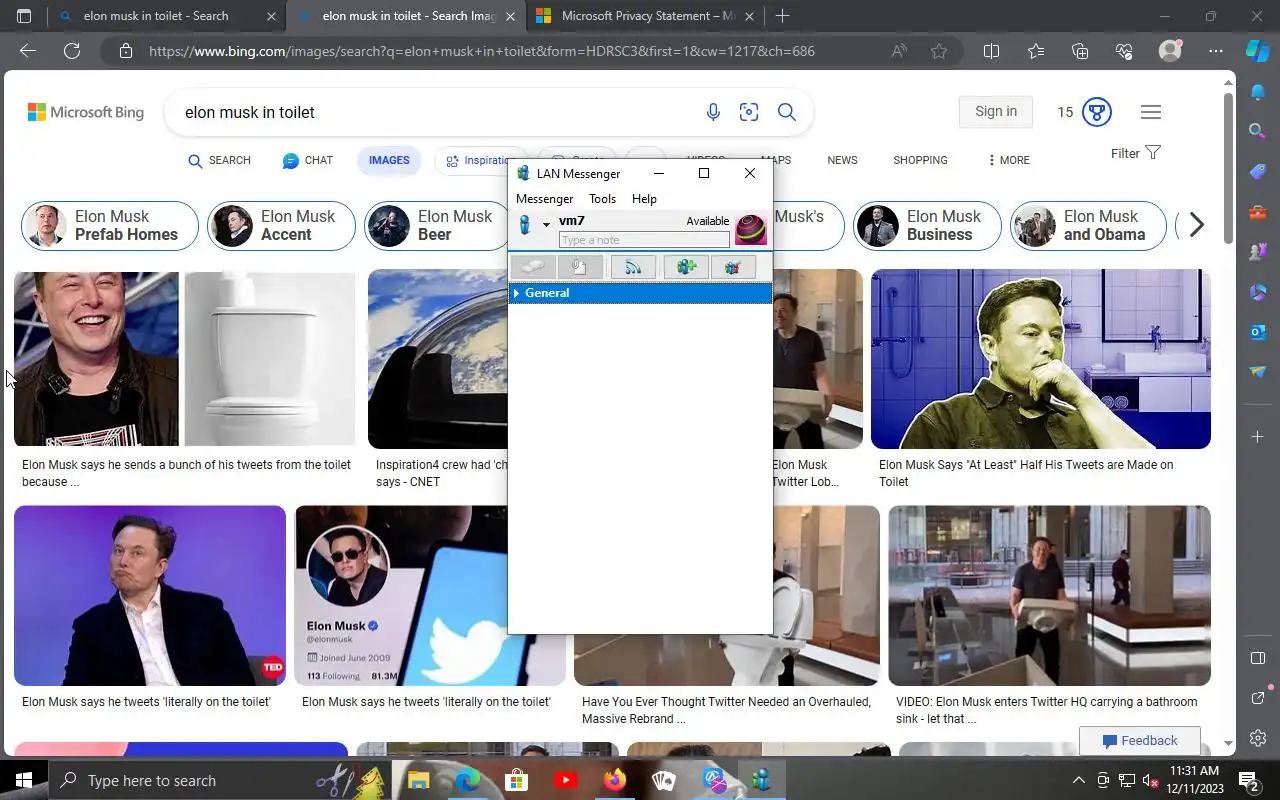Refresh the page in Edge
Screen dimensions: 1280x800
click(72, 51)
